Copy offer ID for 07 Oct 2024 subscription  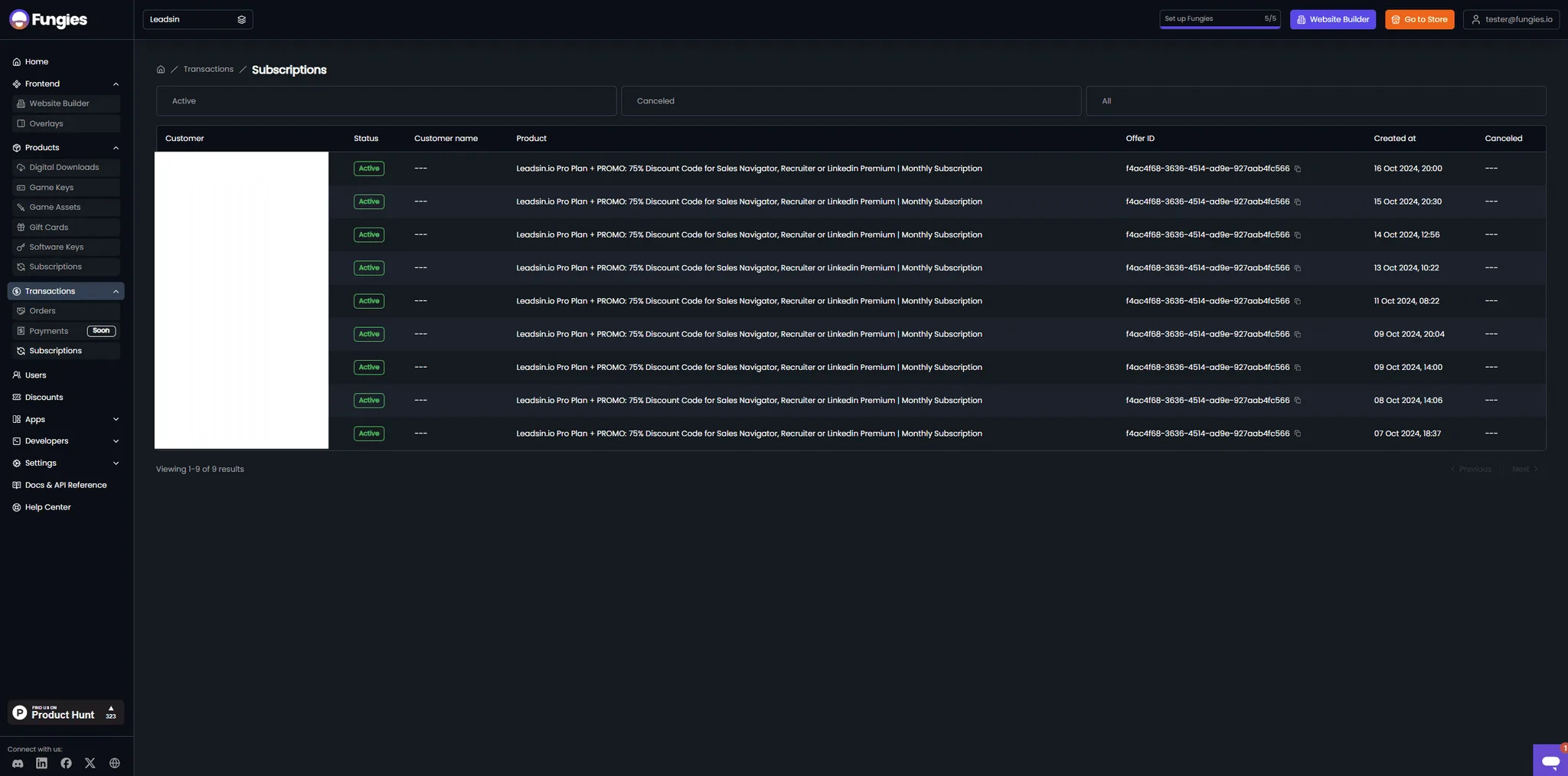pyautogui.click(x=1298, y=434)
